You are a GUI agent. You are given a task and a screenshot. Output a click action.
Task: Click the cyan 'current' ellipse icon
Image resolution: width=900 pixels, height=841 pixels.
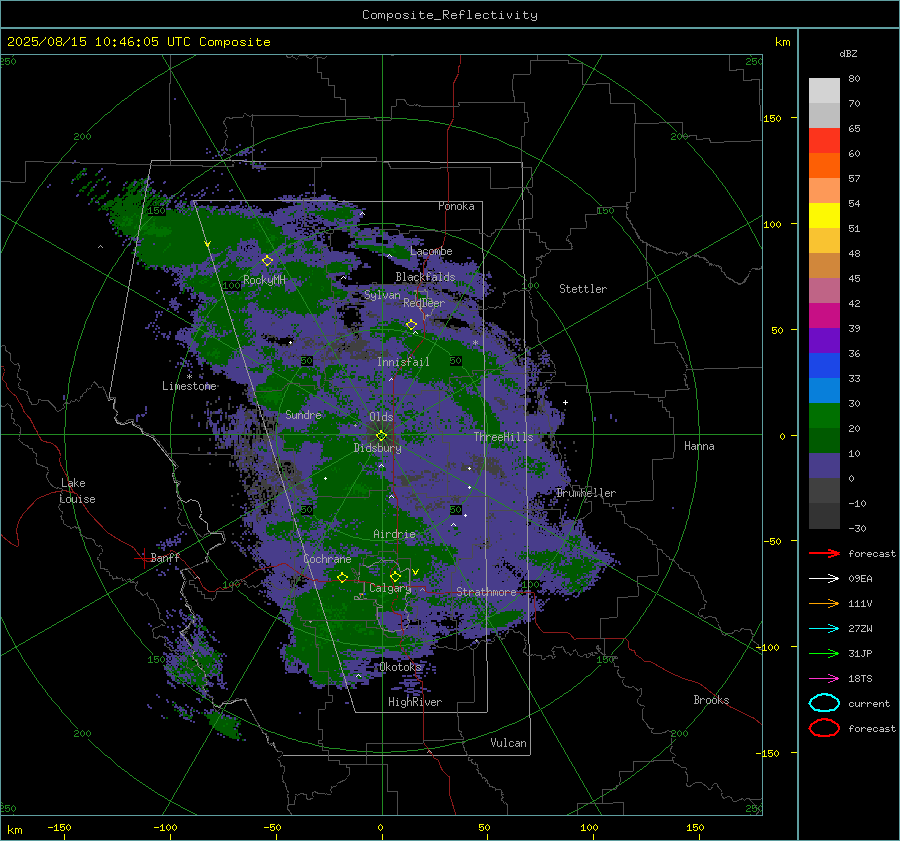pos(824,703)
